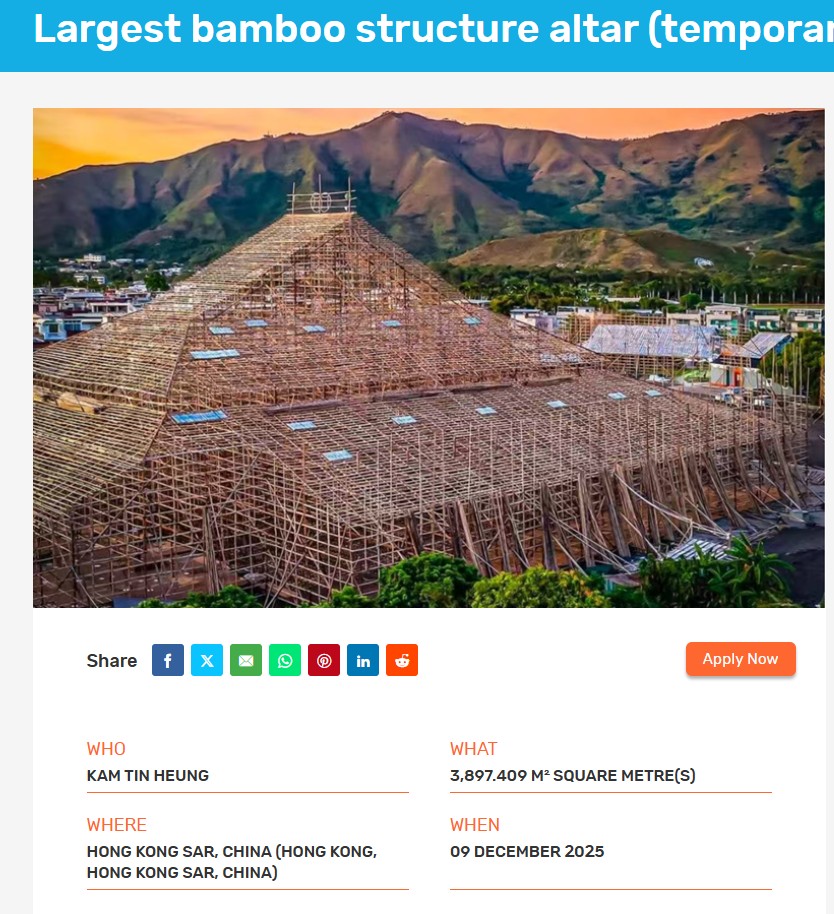
Task: Share to Reddit with the orange icon
Action: tap(402, 660)
